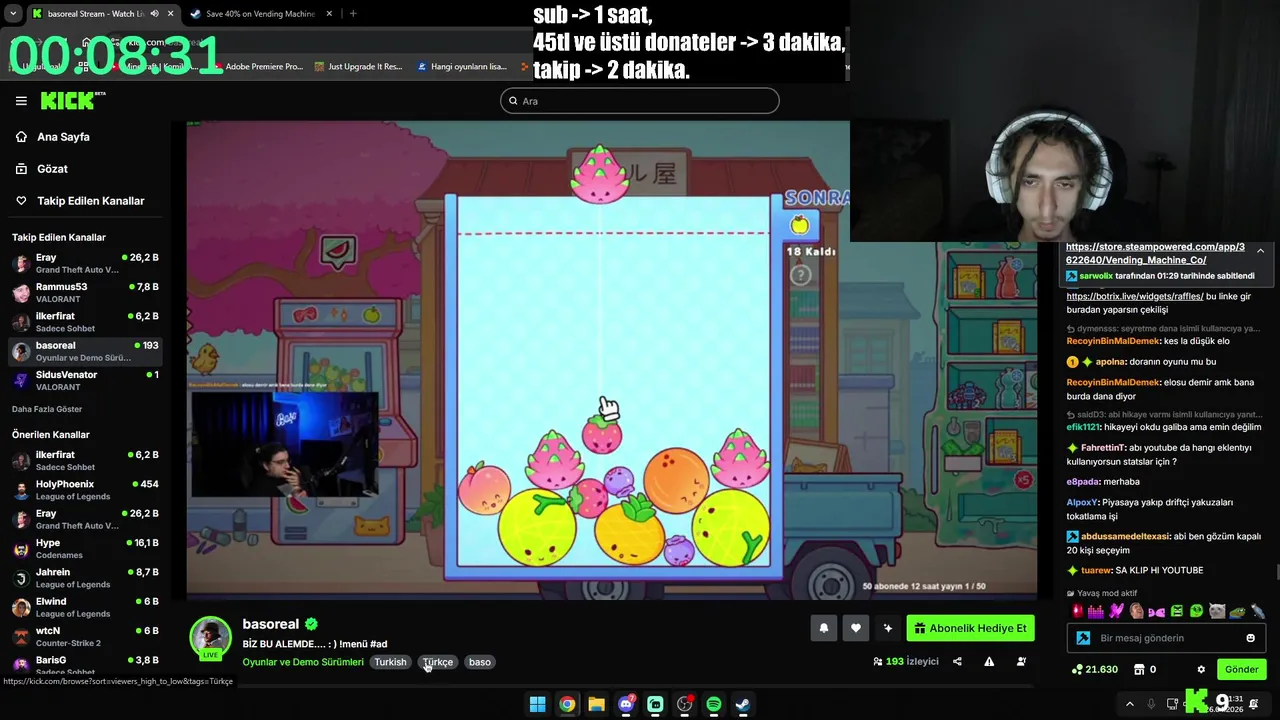Open Just Upgrade It Res bookmark

coord(358,67)
